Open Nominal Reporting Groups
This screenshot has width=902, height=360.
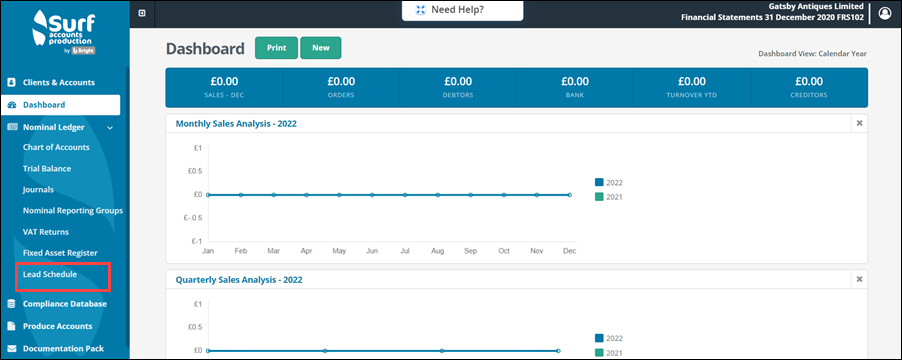72,210
